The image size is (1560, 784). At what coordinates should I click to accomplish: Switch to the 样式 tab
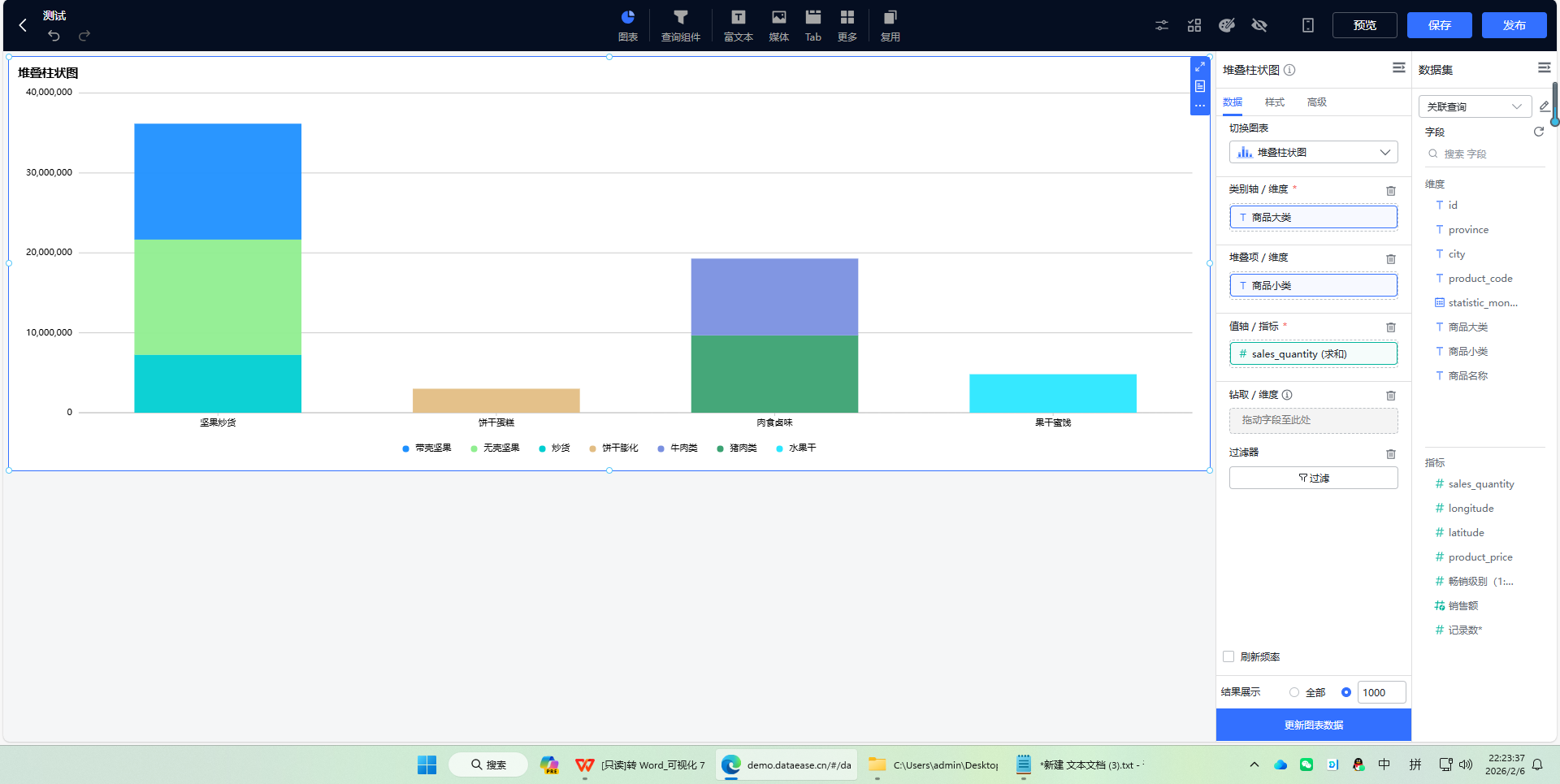point(1275,102)
